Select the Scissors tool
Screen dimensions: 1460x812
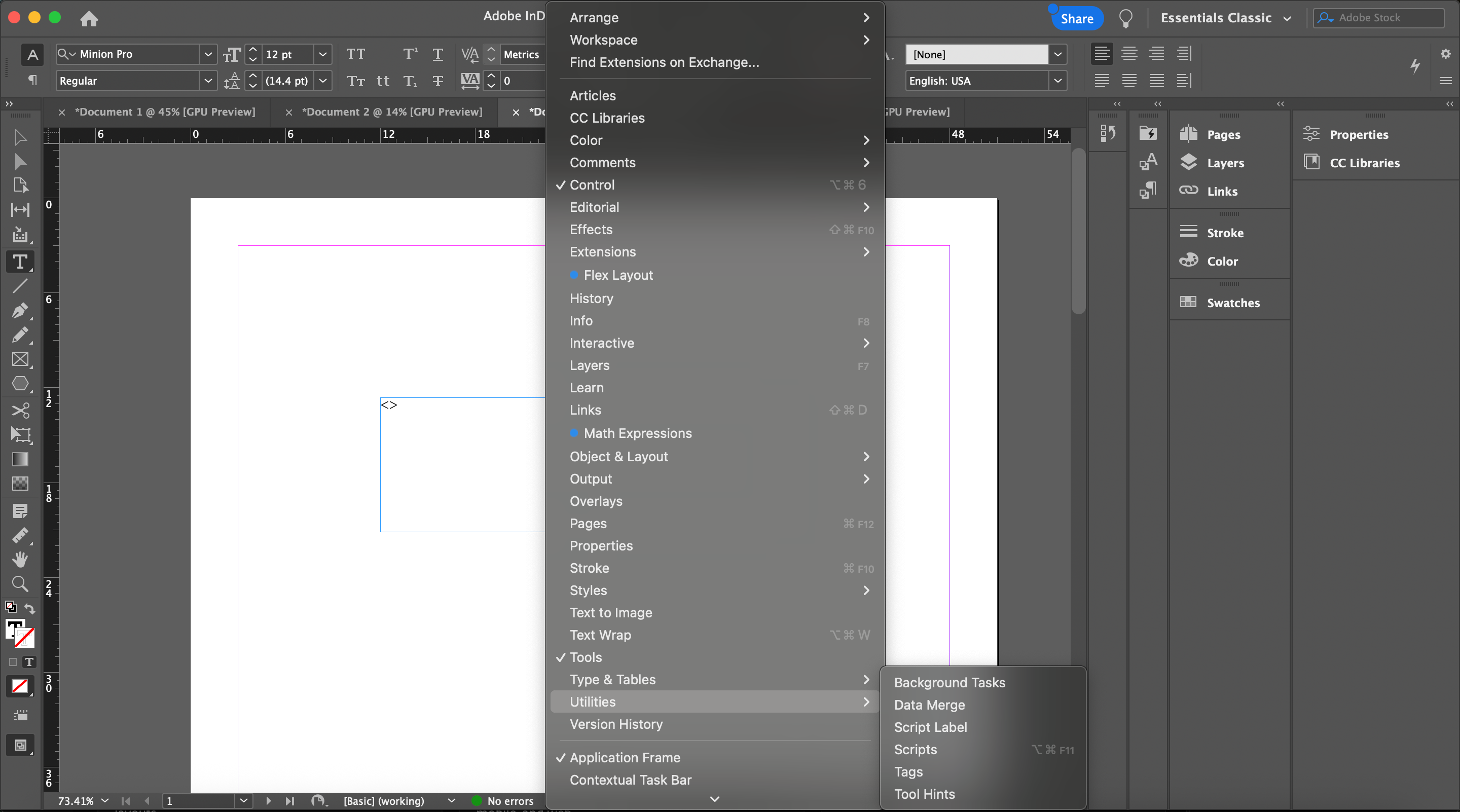(20, 410)
